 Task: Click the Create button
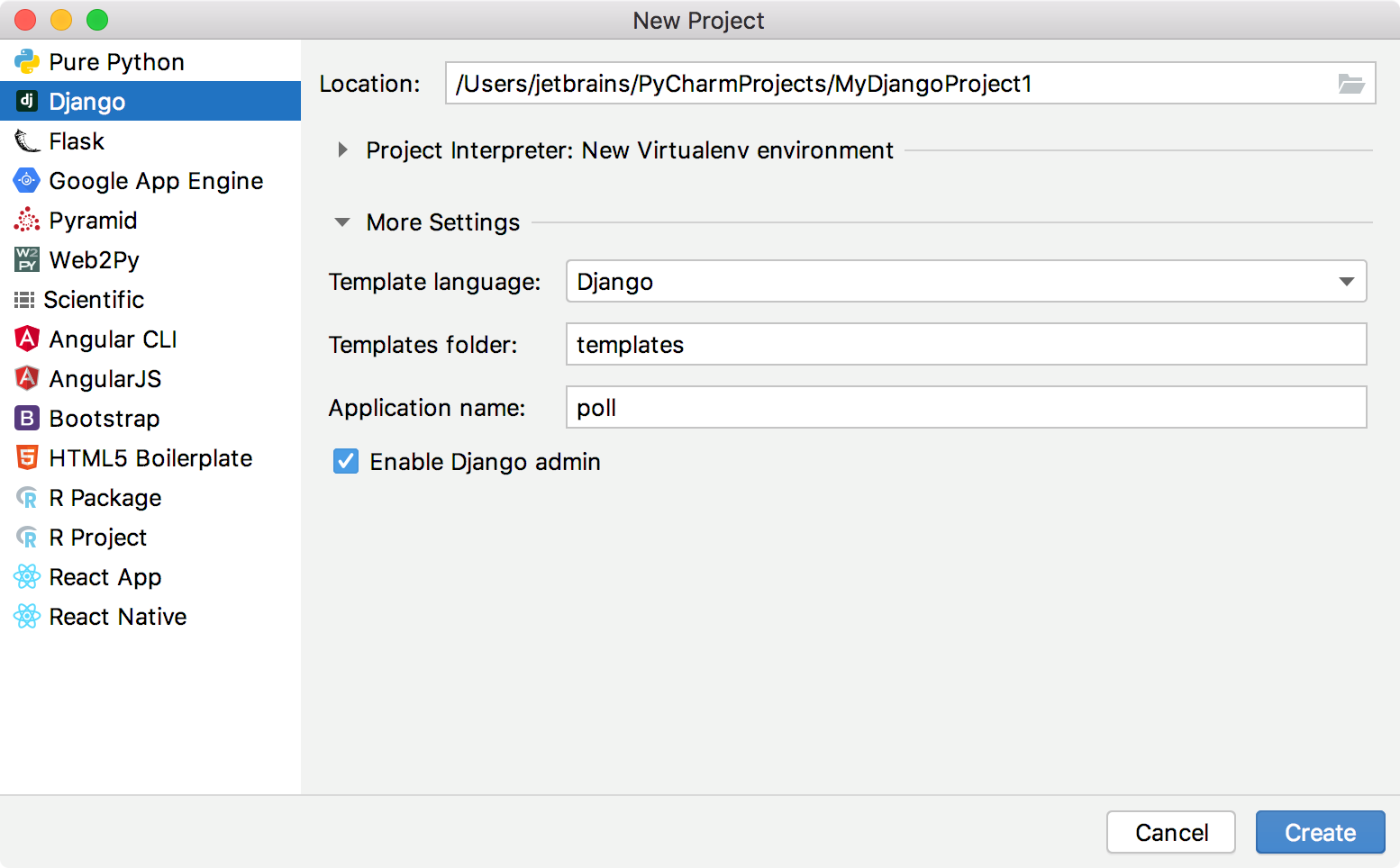[x=1320, y=832]
